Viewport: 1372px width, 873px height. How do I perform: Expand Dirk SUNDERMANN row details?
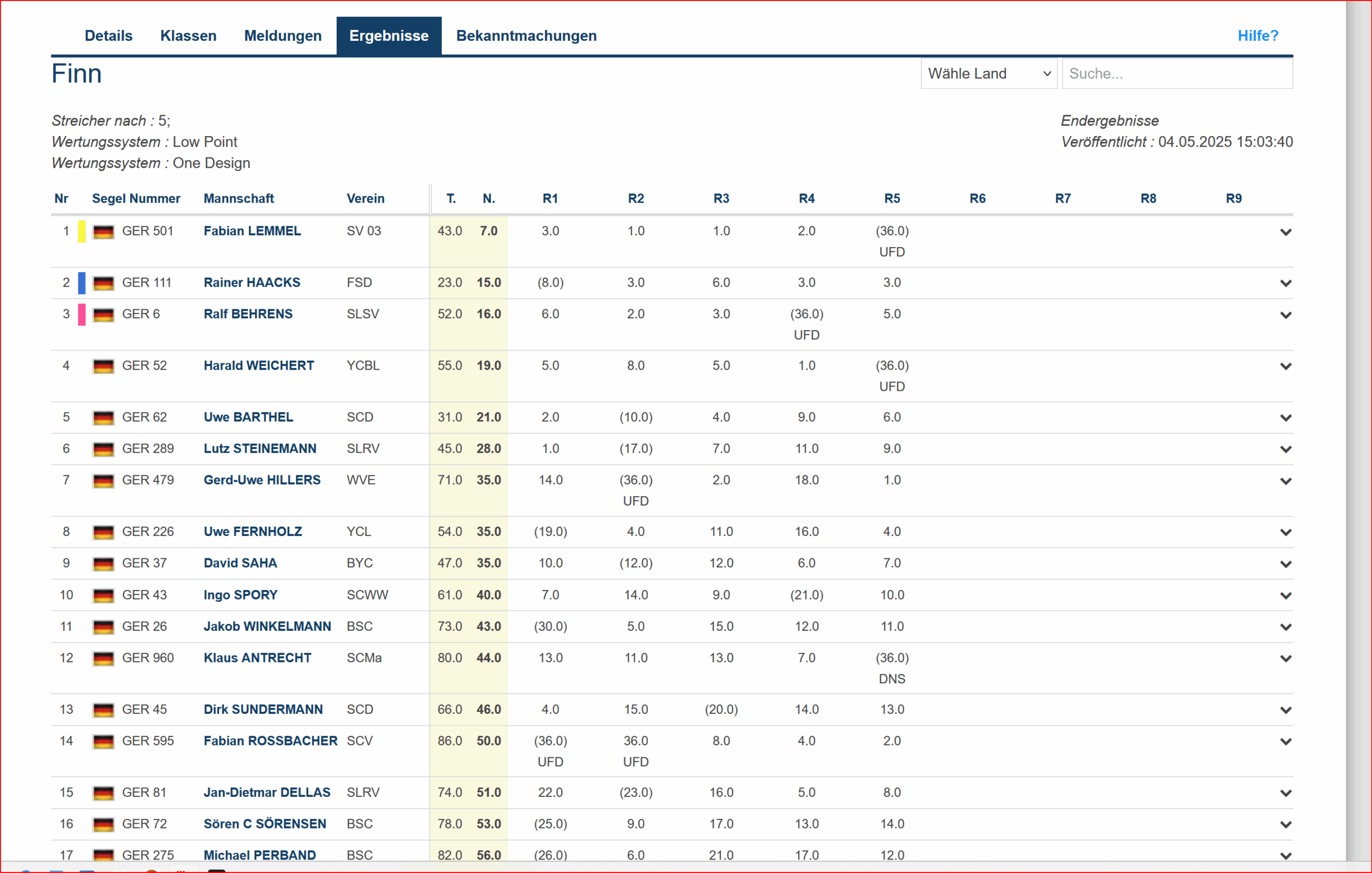coord(1285,710)
